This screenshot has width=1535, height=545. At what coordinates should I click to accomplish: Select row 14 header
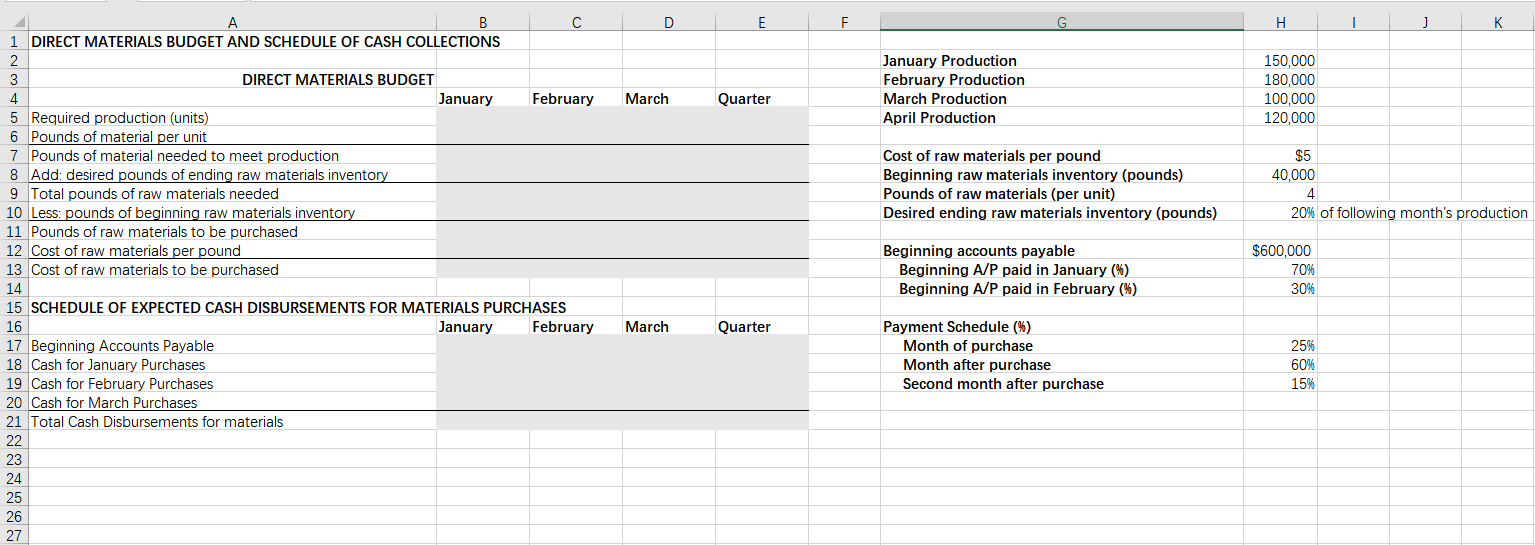14,289
